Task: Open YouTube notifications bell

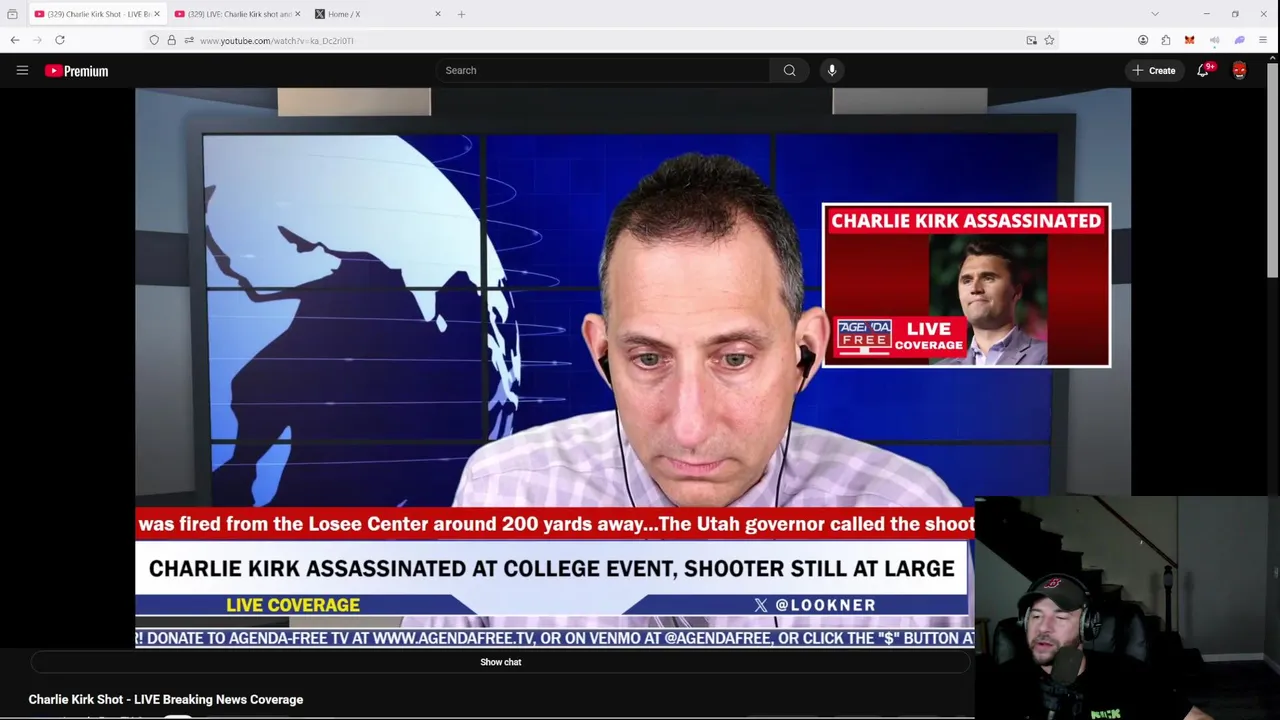Action: [1204, 70]
